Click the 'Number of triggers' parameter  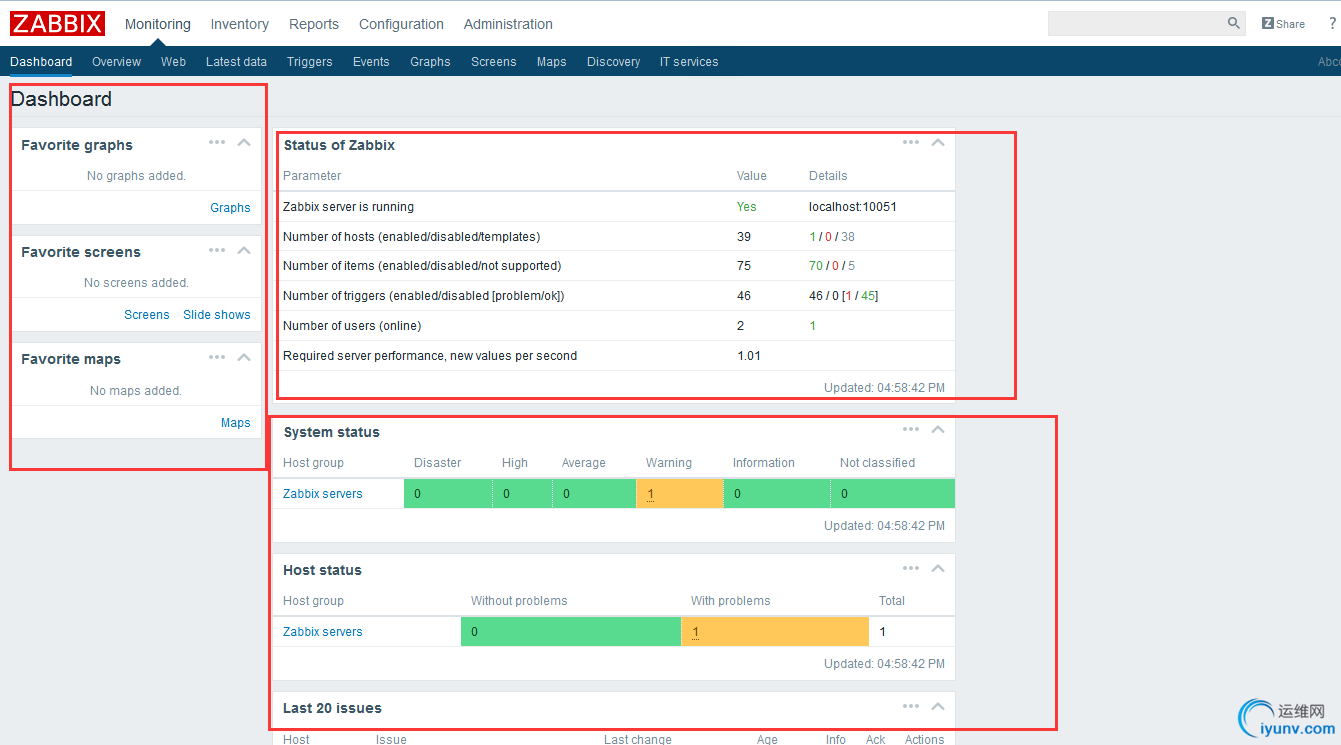tap(424, 296)
